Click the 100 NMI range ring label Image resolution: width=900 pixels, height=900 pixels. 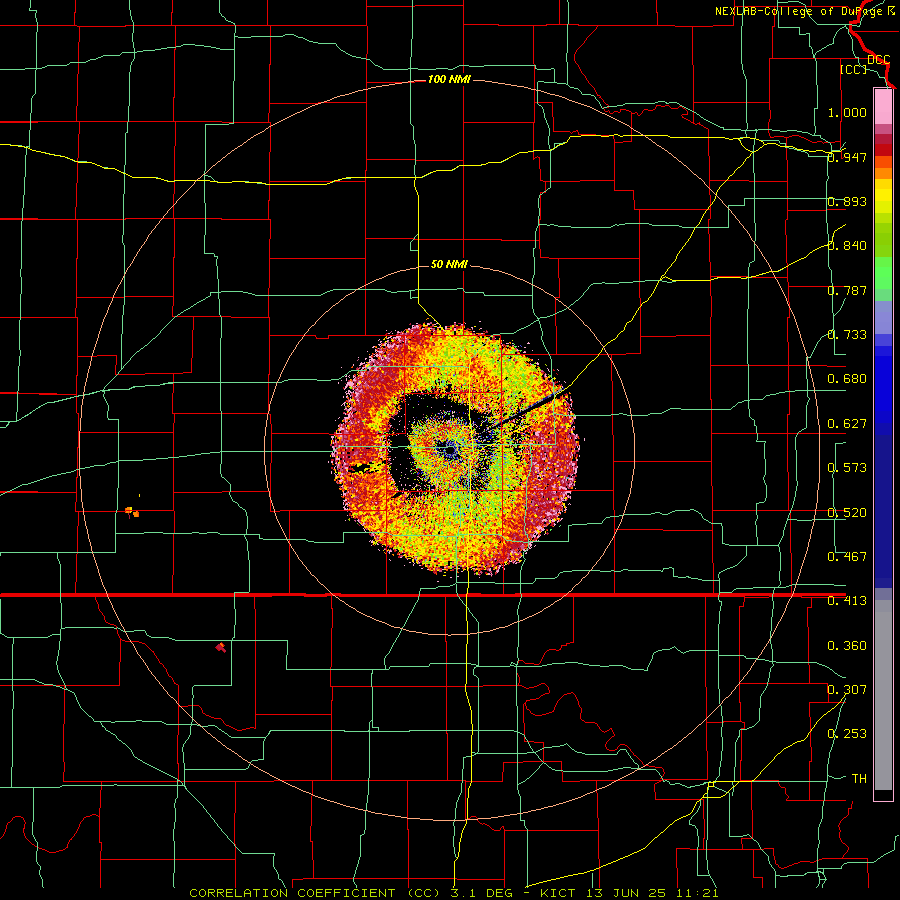449,79
